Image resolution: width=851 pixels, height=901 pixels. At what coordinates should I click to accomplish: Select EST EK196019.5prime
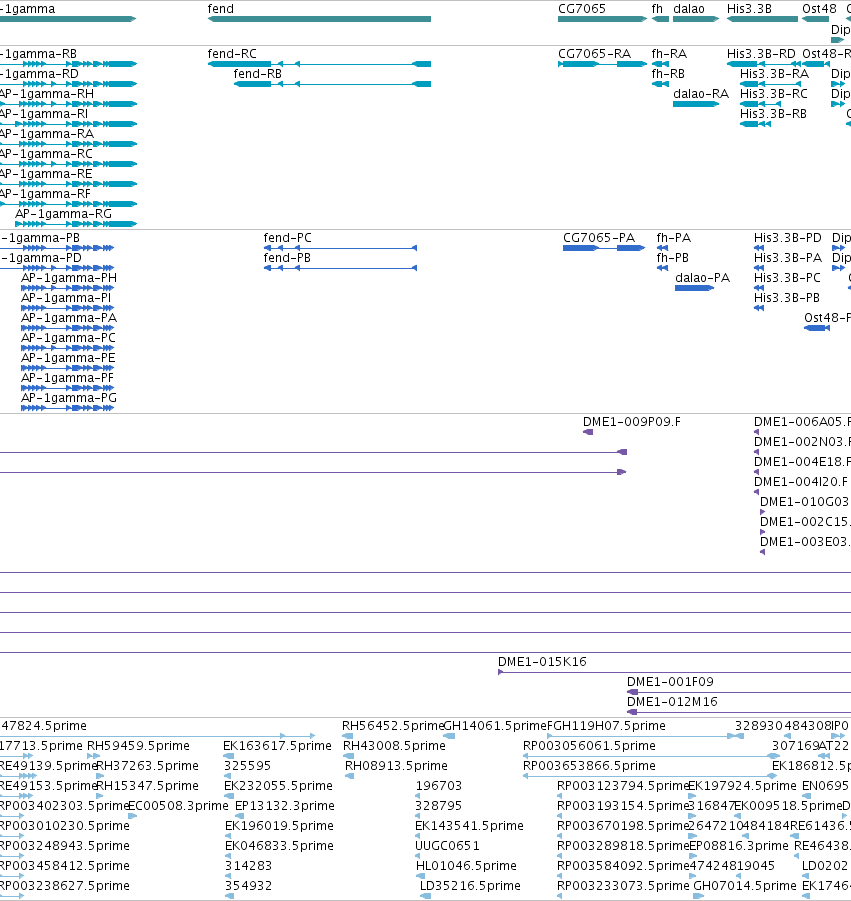279,826
